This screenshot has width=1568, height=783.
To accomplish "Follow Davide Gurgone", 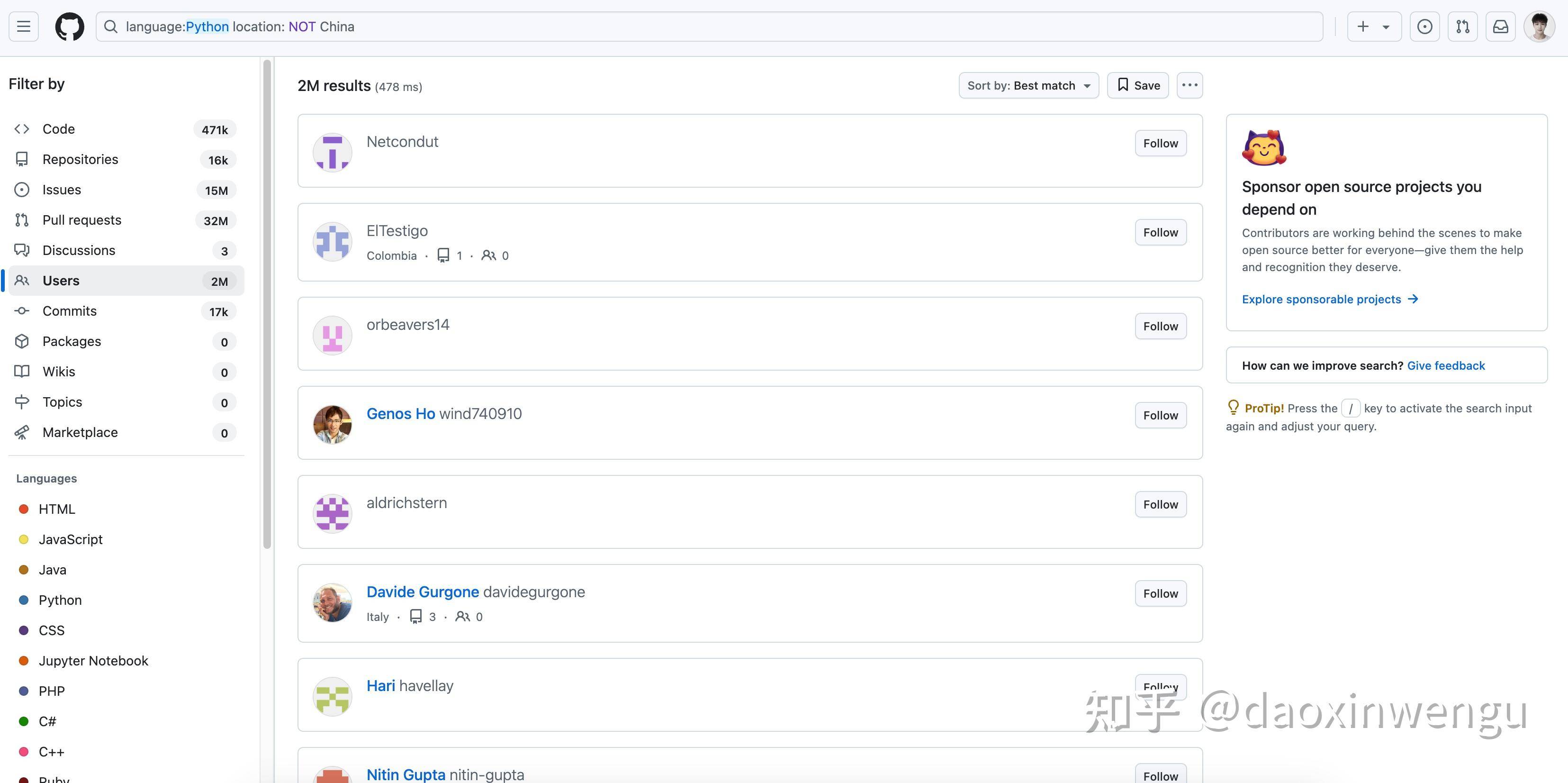I will [1160, 593].
